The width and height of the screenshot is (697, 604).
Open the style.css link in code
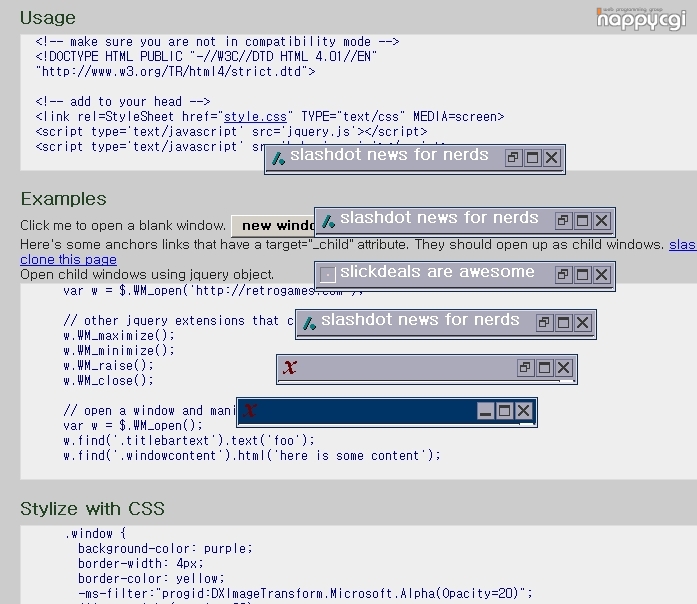click(x=255, y=117)
